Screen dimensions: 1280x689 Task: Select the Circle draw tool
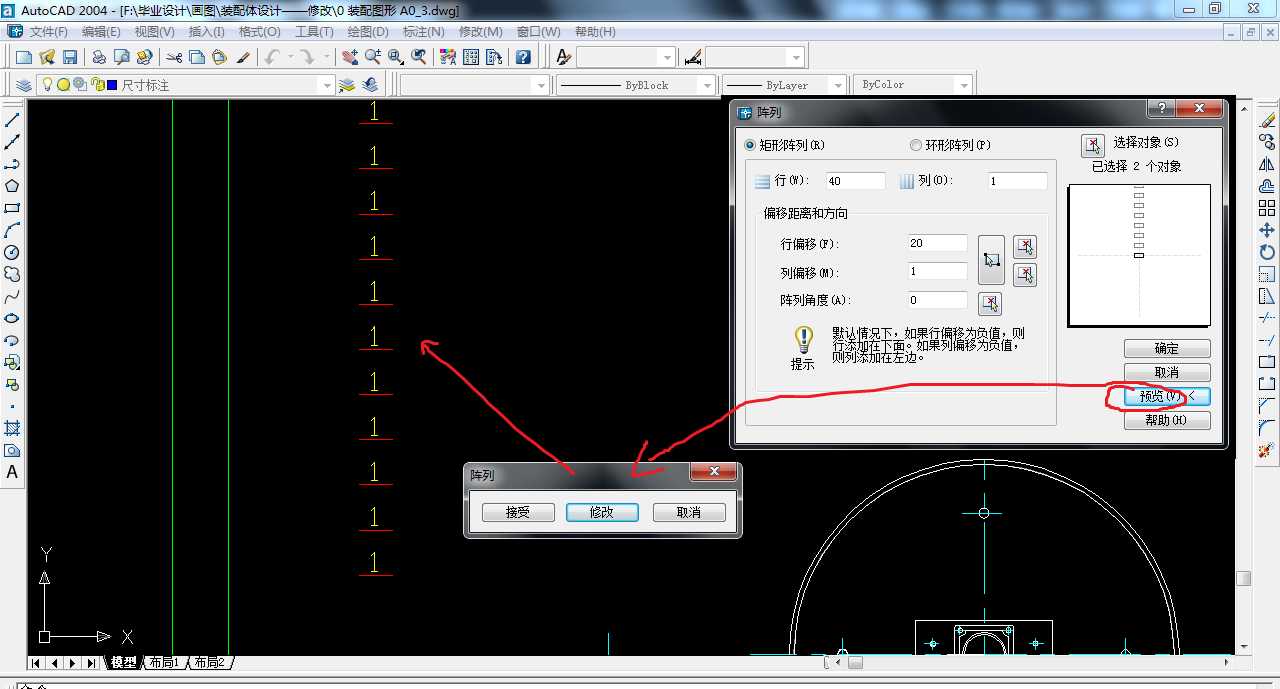click(12, 252)
